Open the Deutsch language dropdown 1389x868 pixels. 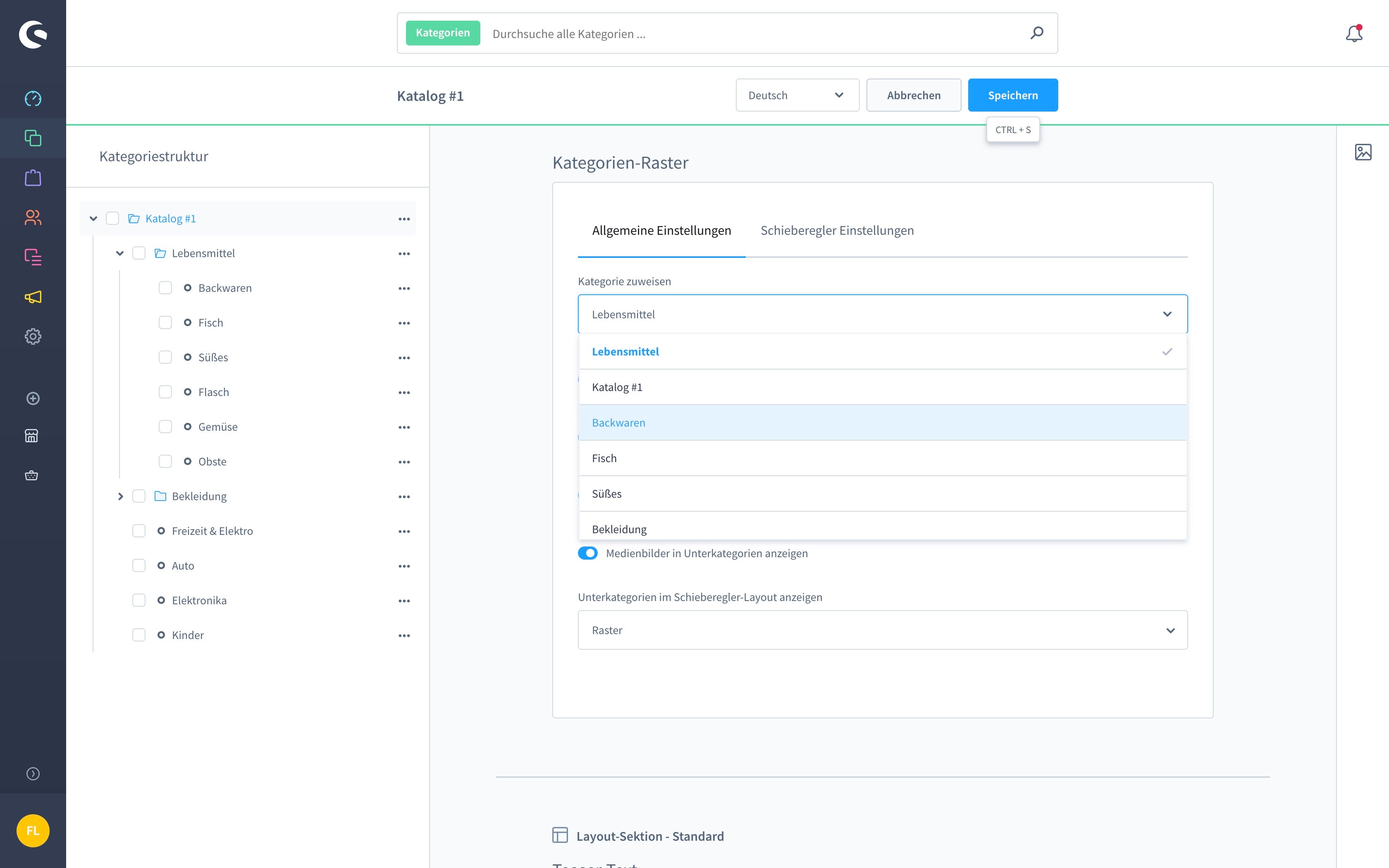point(797,95)
